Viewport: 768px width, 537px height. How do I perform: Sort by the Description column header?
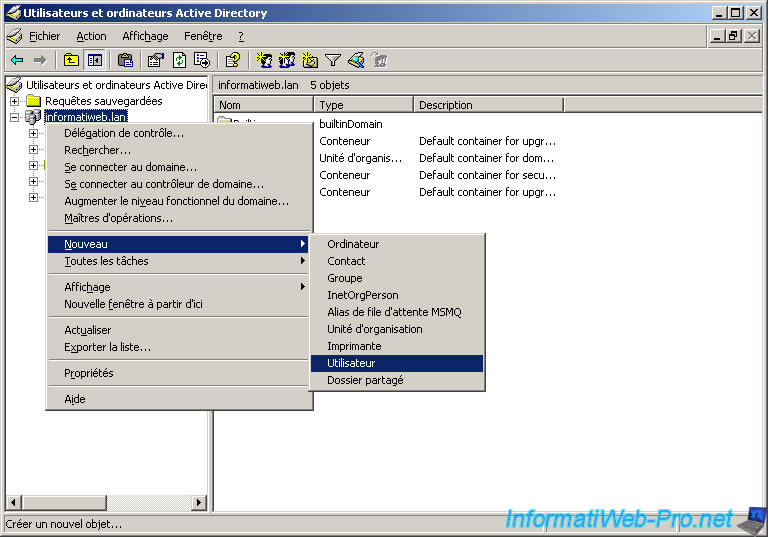[x=489, y=105]
